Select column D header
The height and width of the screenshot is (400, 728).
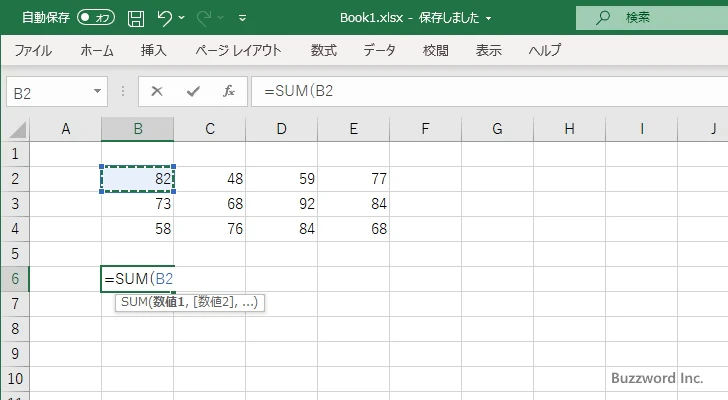click(281, 129)
